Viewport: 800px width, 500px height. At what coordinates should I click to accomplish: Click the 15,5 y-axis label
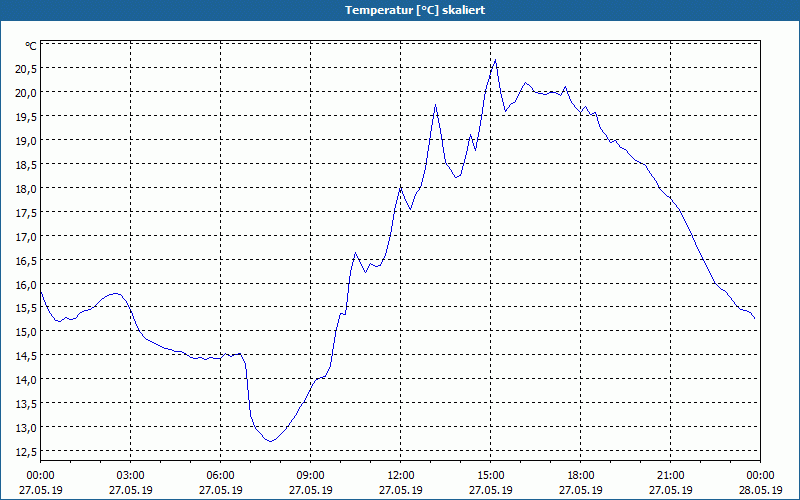[26, 309]
